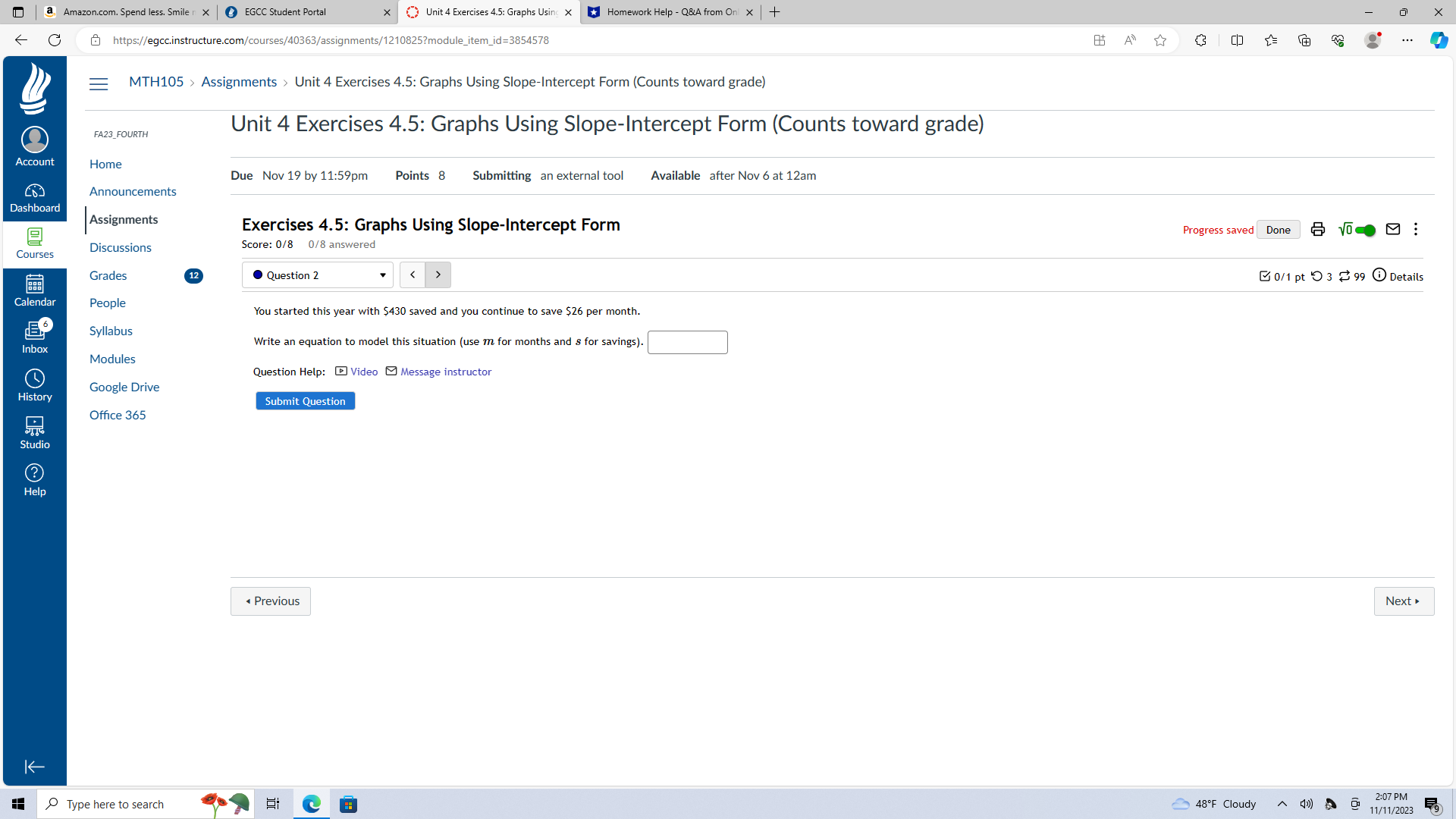Open the Grades page showing 12 items
Image resolution: width=1456 pixels, height=819 pixels.
click(x=108, y=275)
